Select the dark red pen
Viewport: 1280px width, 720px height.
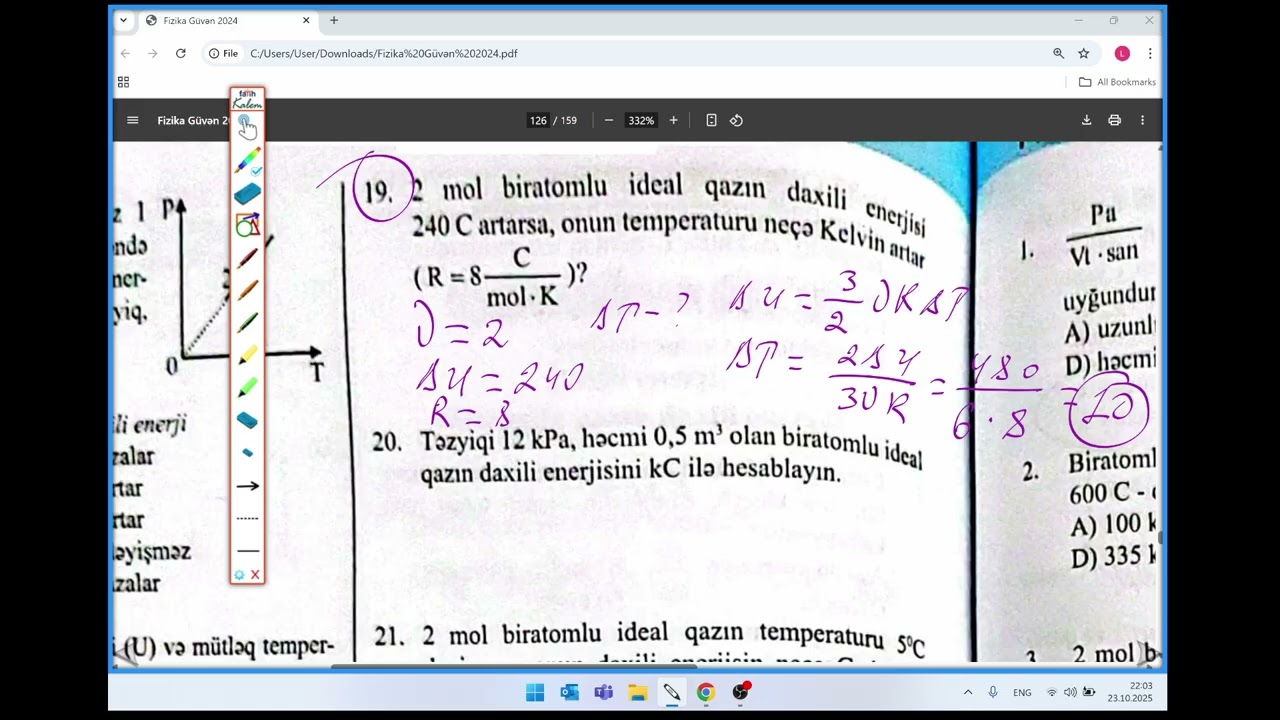(247, 258)
